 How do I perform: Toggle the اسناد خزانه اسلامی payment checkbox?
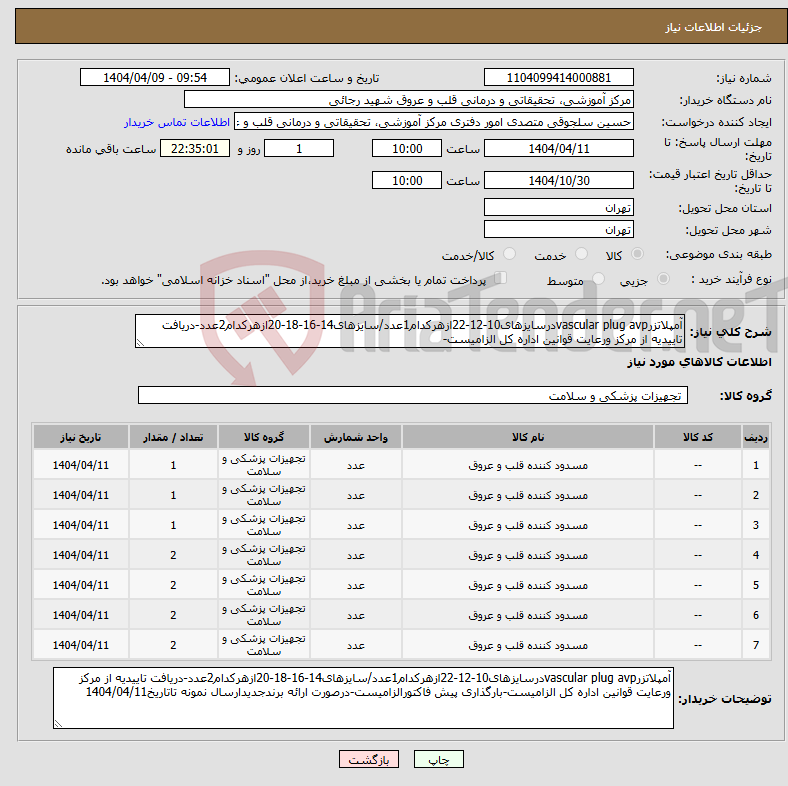[x=500, y=278]
